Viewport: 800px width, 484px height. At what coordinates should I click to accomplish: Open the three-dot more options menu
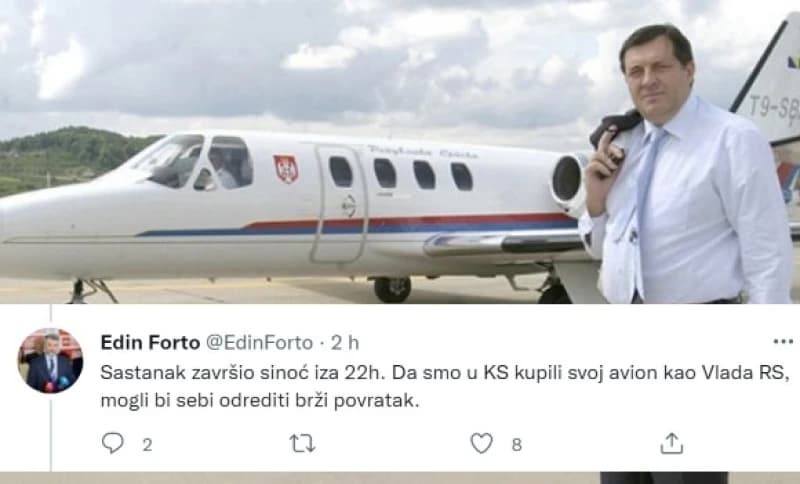783,342
